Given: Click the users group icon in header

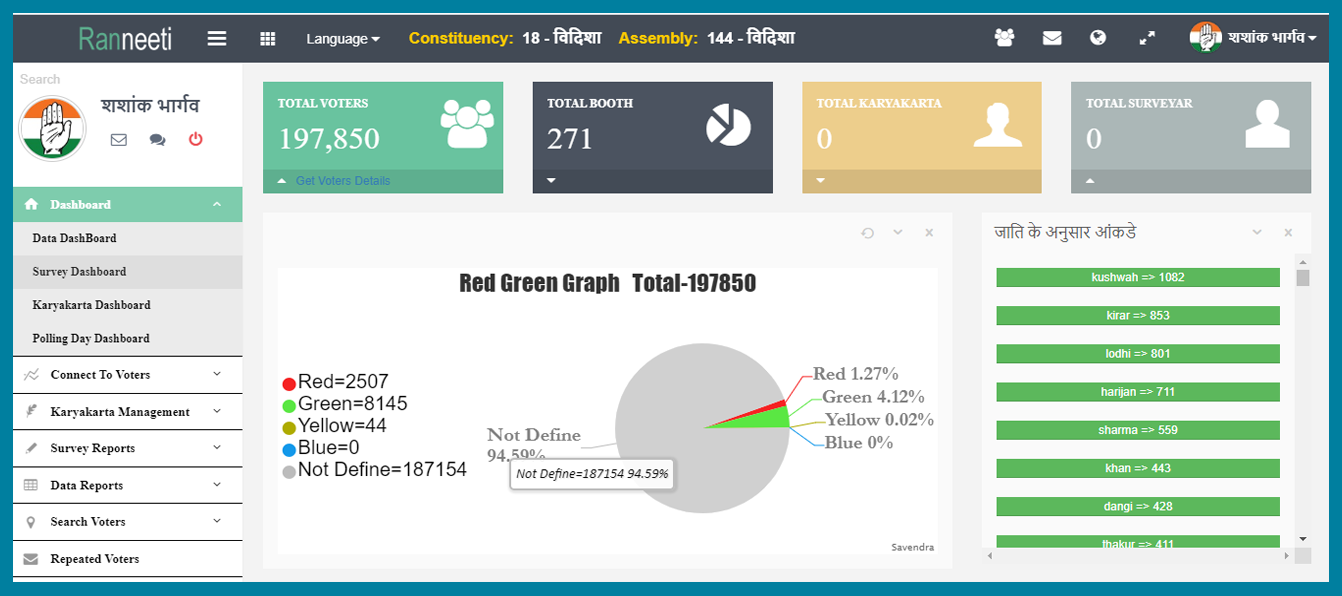Looking at the screenshot, I should tap(1004, 38).
